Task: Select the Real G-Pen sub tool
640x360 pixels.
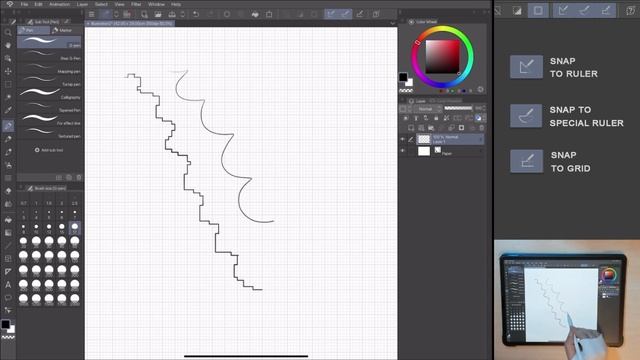Action: [x=49, y=55]
